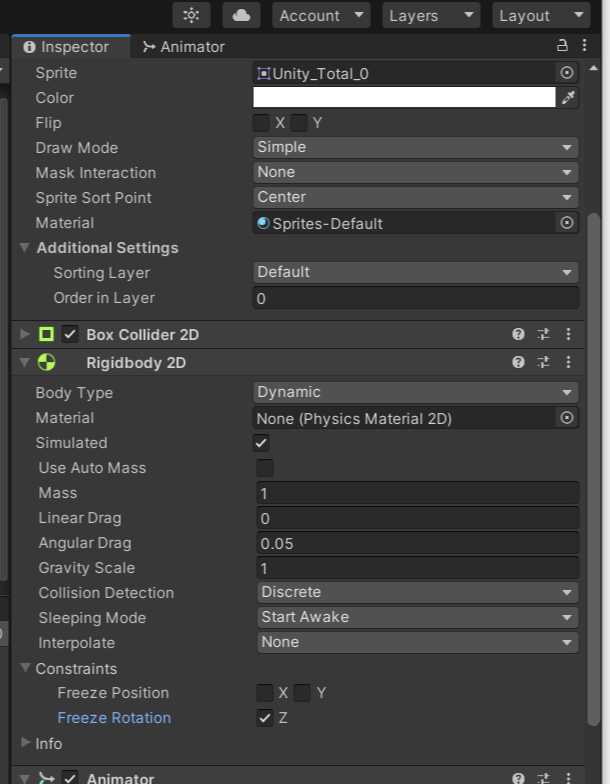Viewport: 610px width, 784px height.
Task: Open Draw Mode dropdown
Action: 416,148
